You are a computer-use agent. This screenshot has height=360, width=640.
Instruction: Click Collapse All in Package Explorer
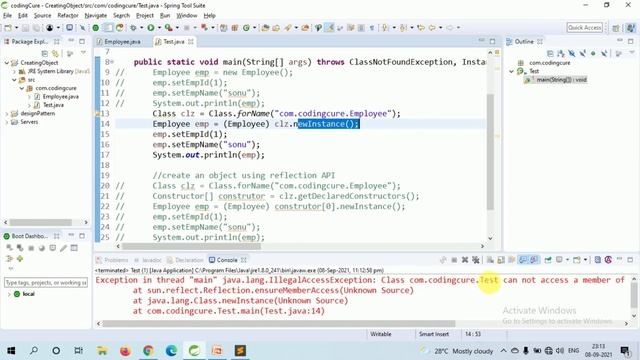coord(44,53)
